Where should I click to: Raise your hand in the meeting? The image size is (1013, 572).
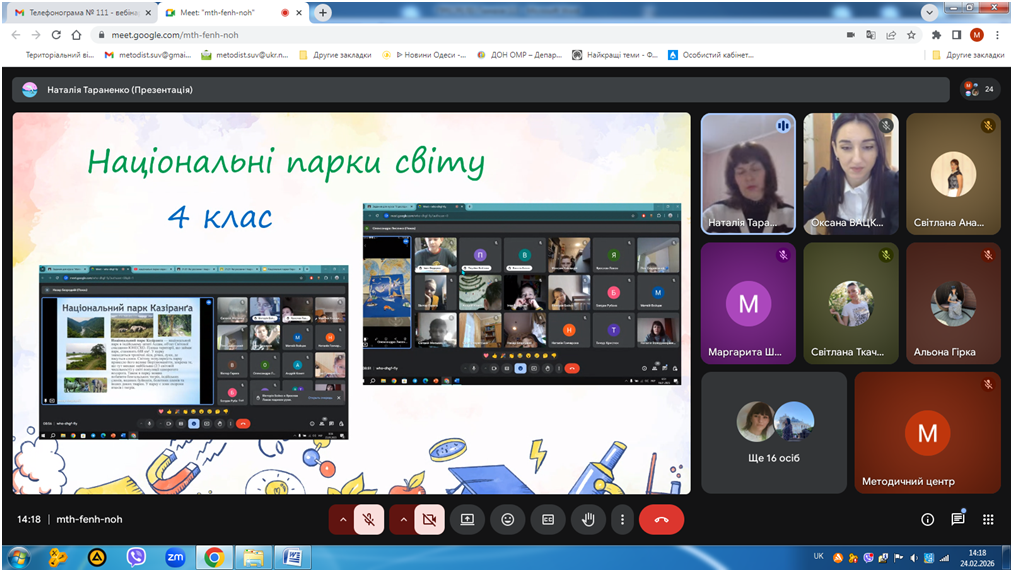click(588, 520)
